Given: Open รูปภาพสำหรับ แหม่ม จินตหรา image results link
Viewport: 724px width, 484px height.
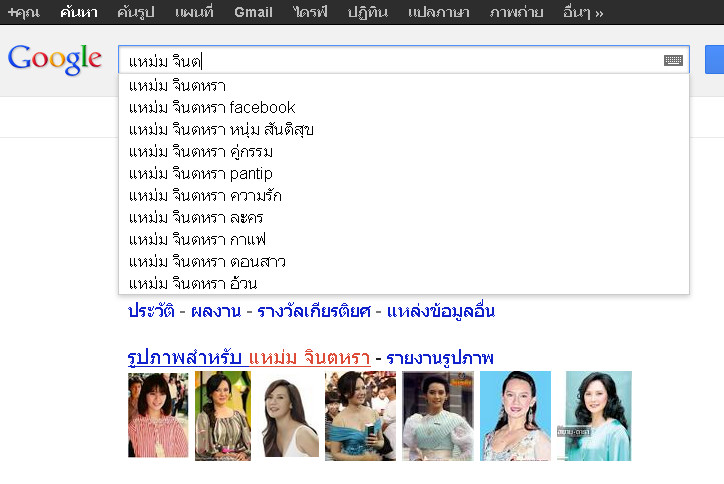Looking at the screenshot, I should (x=249, y=358).
